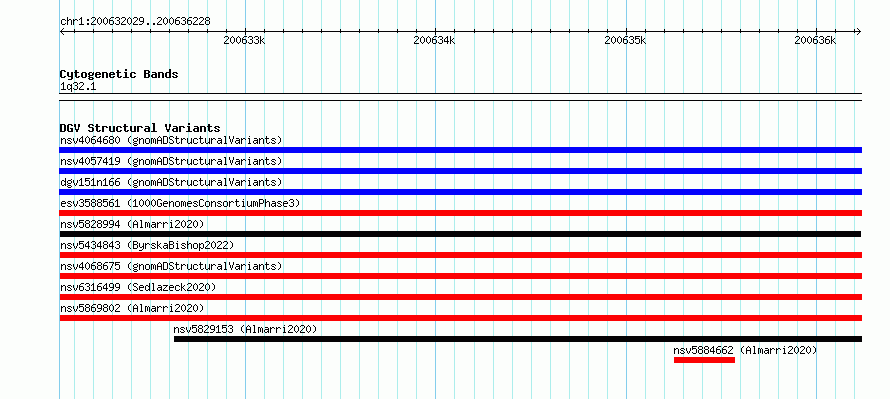Click the Cytogenetic Bands track title
890x399 pixels.
119,74
